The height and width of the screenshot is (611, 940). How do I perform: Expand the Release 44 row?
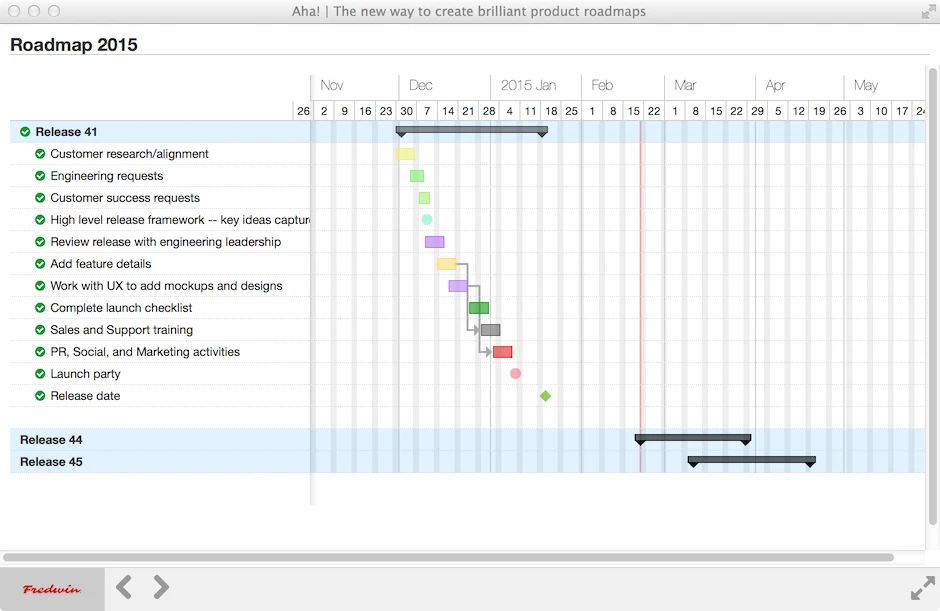click(x=51, y=440)
